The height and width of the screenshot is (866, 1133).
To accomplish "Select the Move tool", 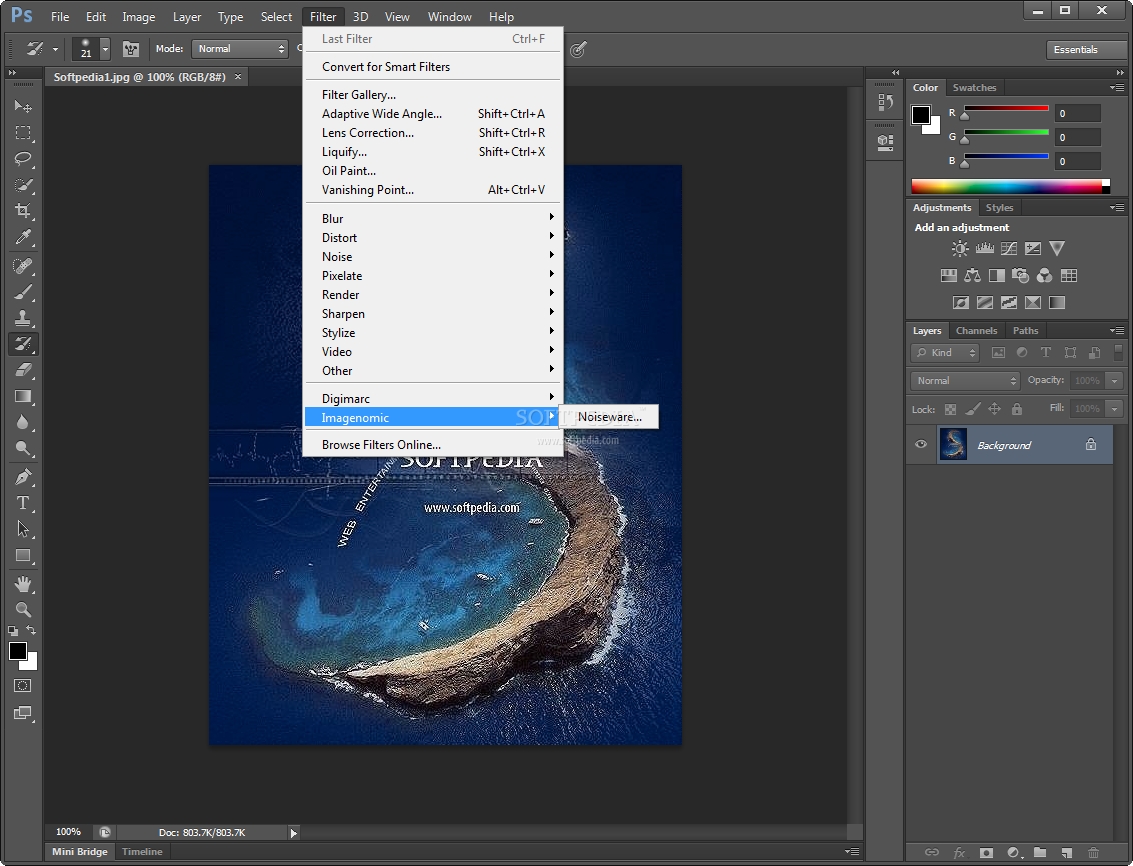I will (x=23, y=106).
